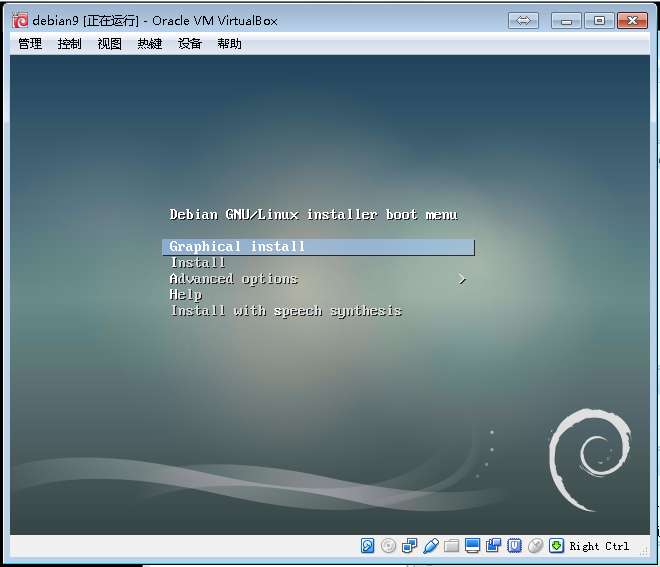Select the Install boot option
This screenshot has height=567, width=660.
[198, 263]
